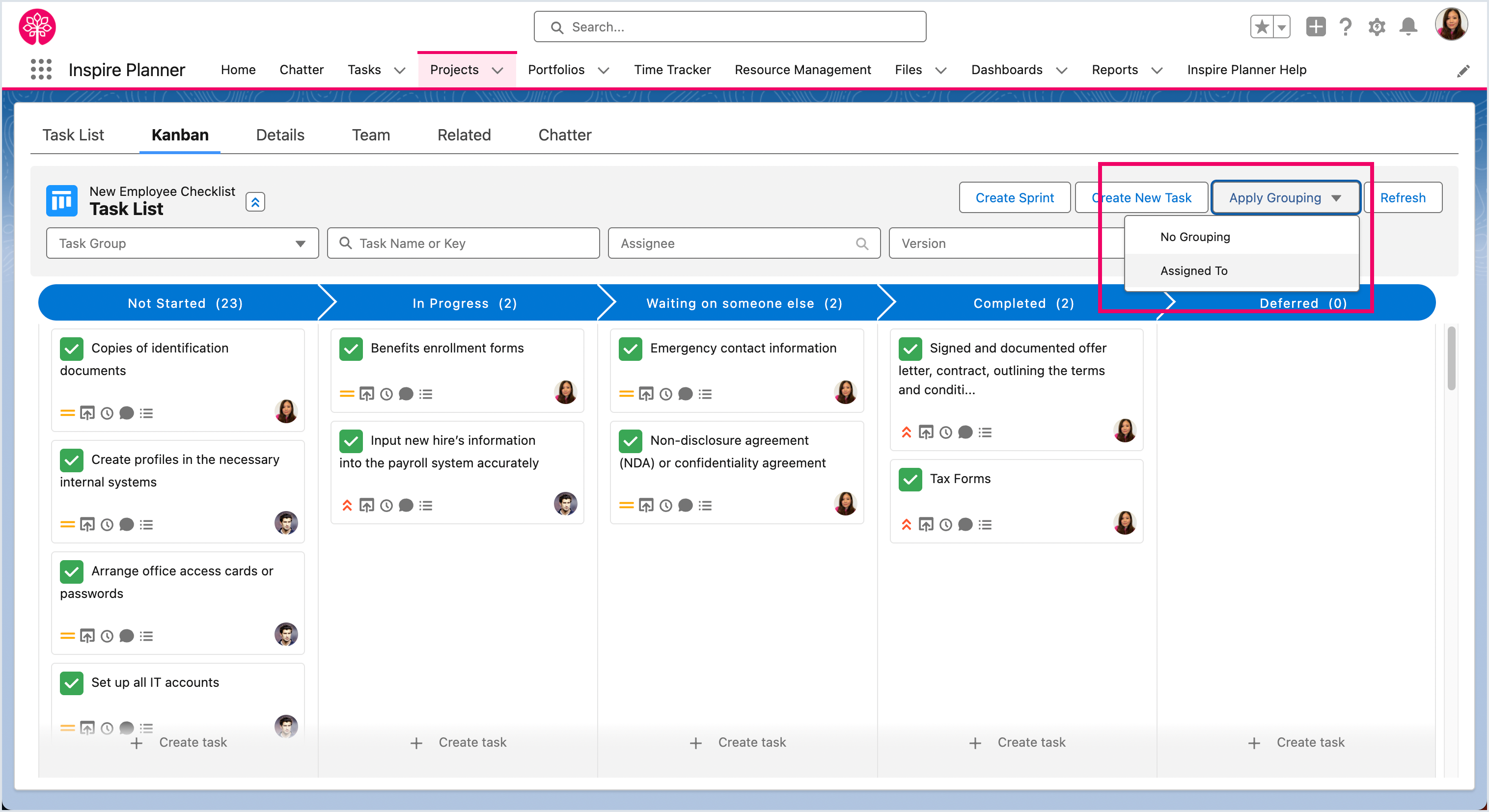Click the Version filter field
This screenshot has width=1489, height=812.
(x=1006, y=244)
